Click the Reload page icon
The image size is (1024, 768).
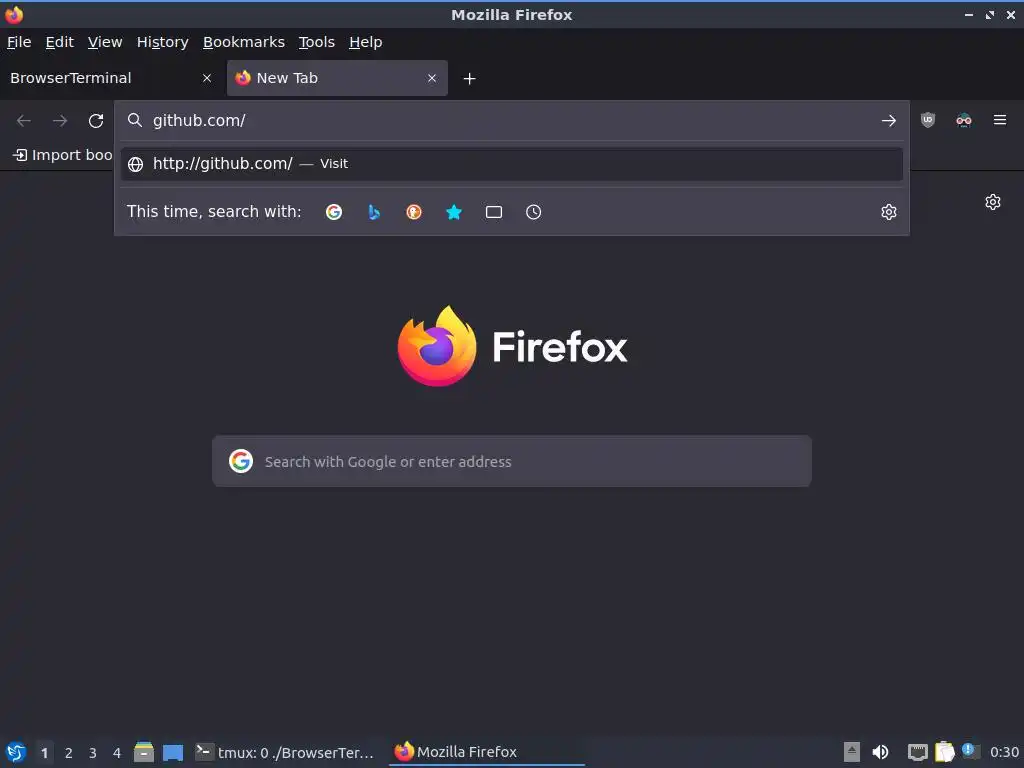96,121
